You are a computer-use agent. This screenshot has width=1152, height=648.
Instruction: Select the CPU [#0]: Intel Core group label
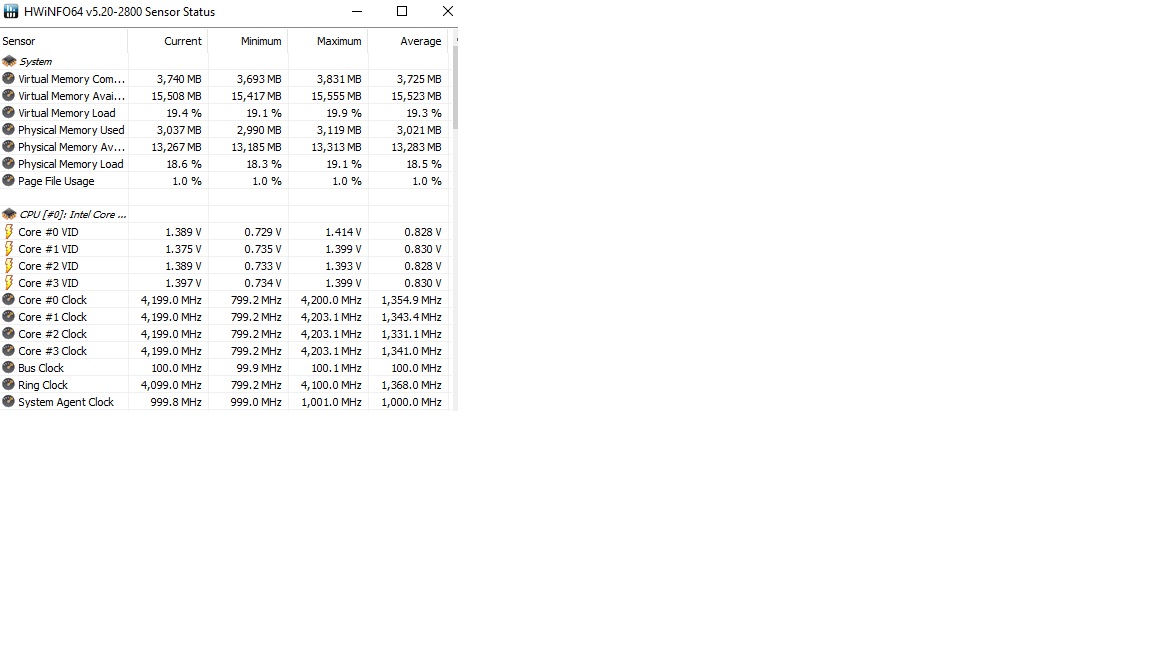73,215
